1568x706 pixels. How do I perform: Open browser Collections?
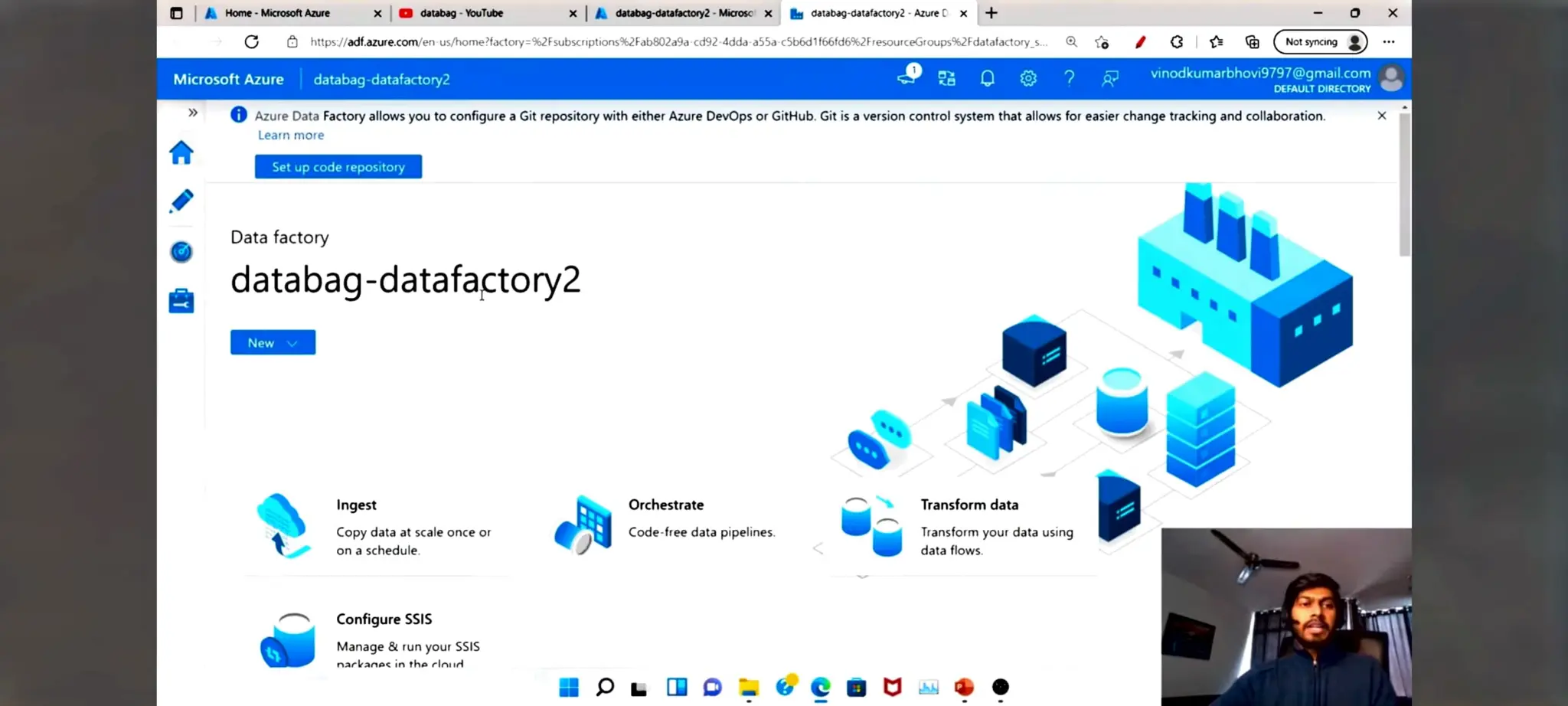point(1253,42)
